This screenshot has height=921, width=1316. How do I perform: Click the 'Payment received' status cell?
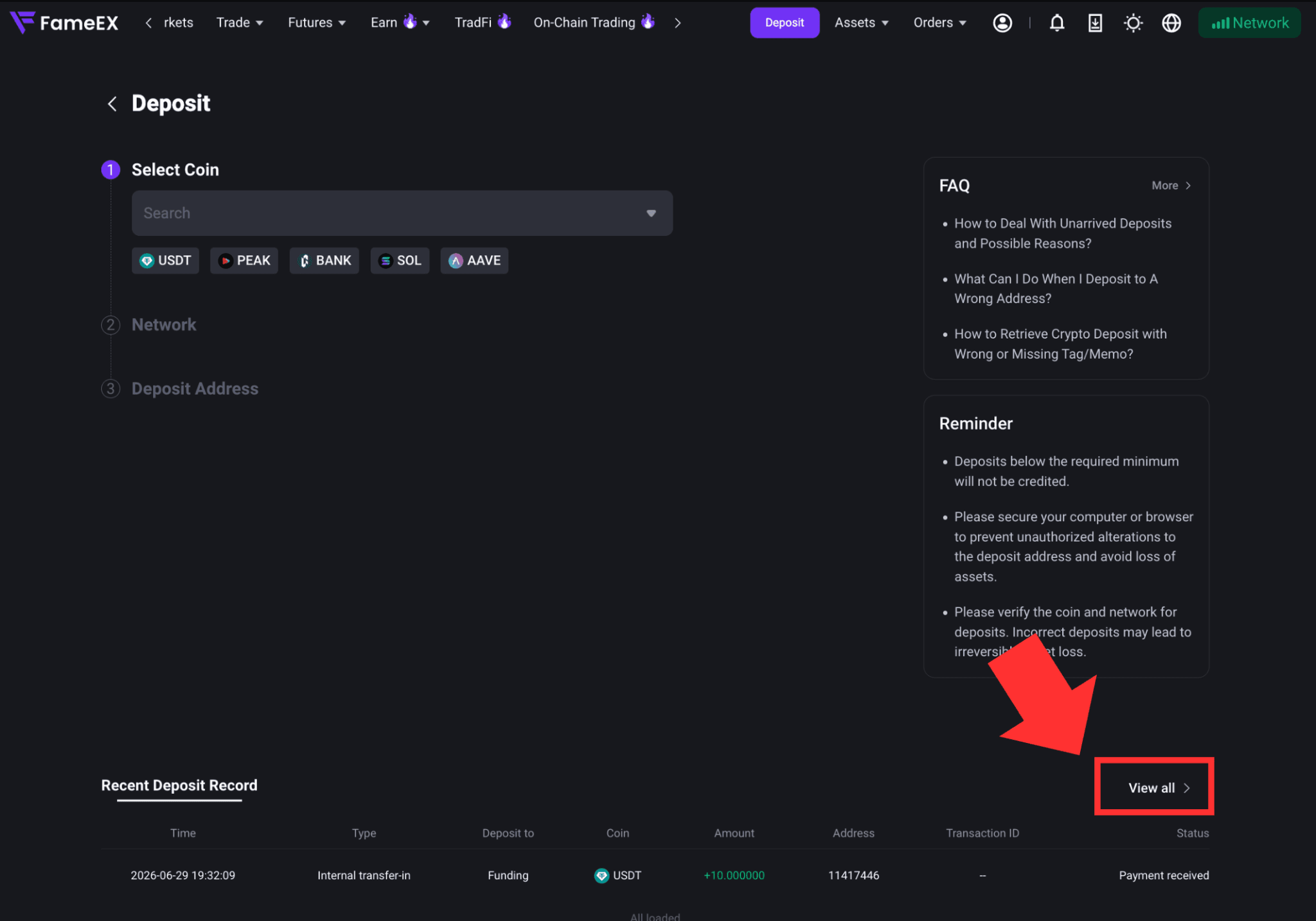1164,875
